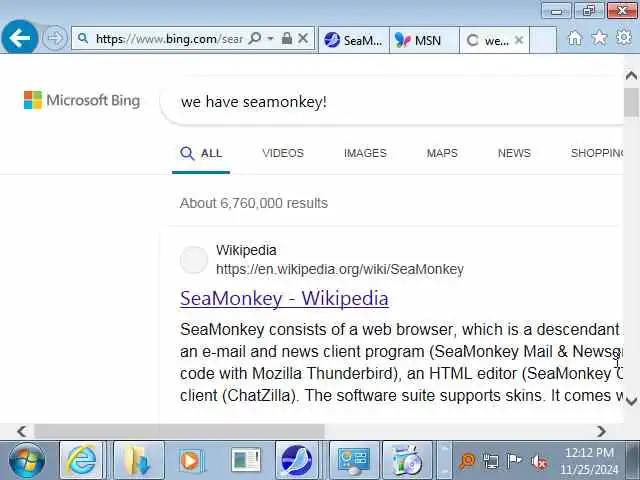The height and width of the screenshot is (480, 640).
Task: Open the clock showing 12:12 PM
Action: (x=589, y=461)
